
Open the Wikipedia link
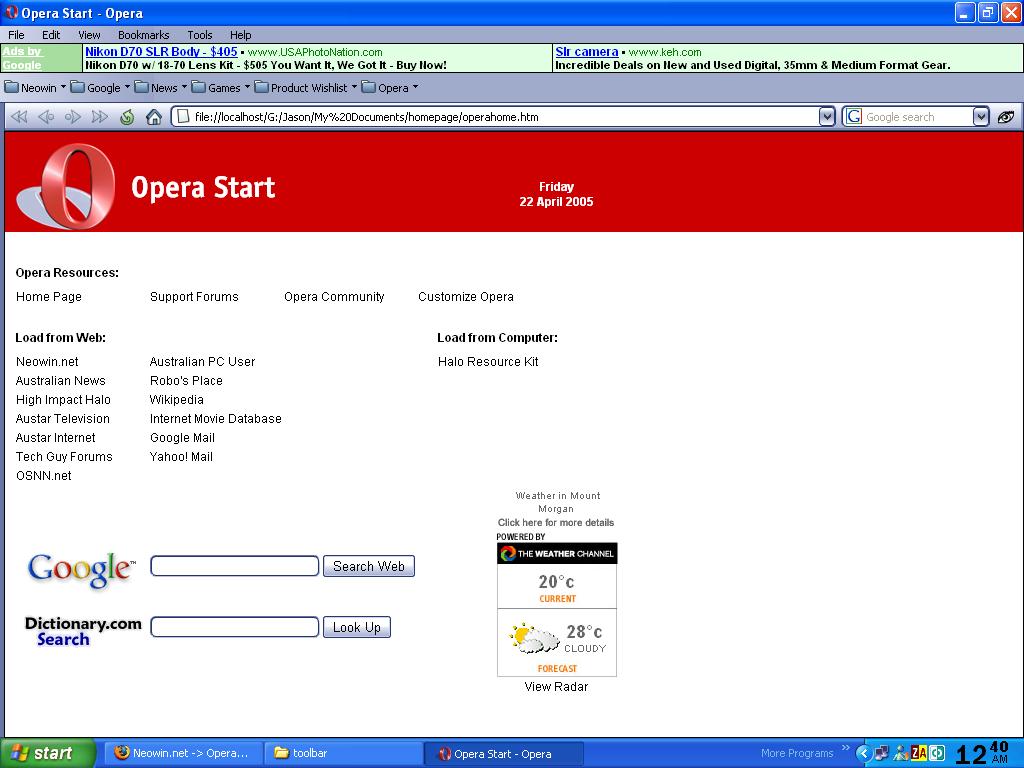176,400
